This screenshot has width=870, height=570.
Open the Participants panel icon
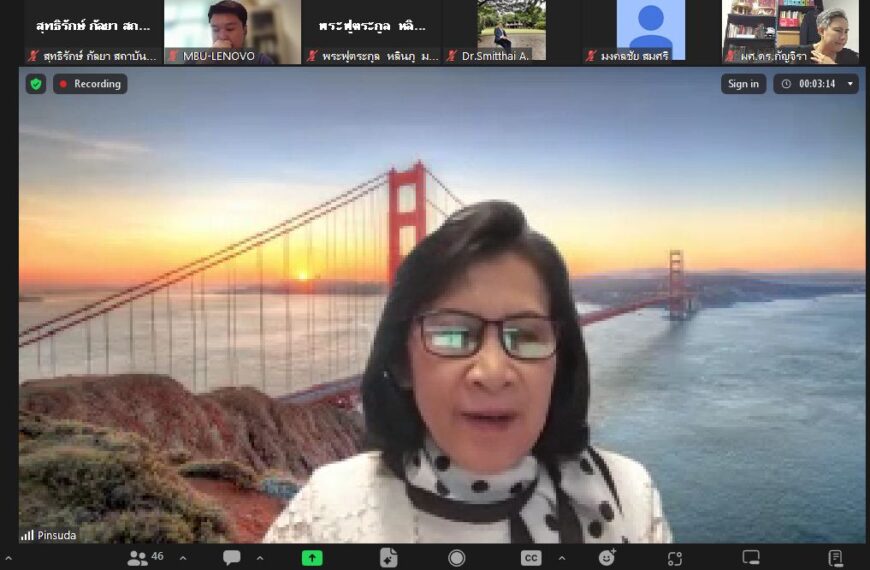[138, 558]
